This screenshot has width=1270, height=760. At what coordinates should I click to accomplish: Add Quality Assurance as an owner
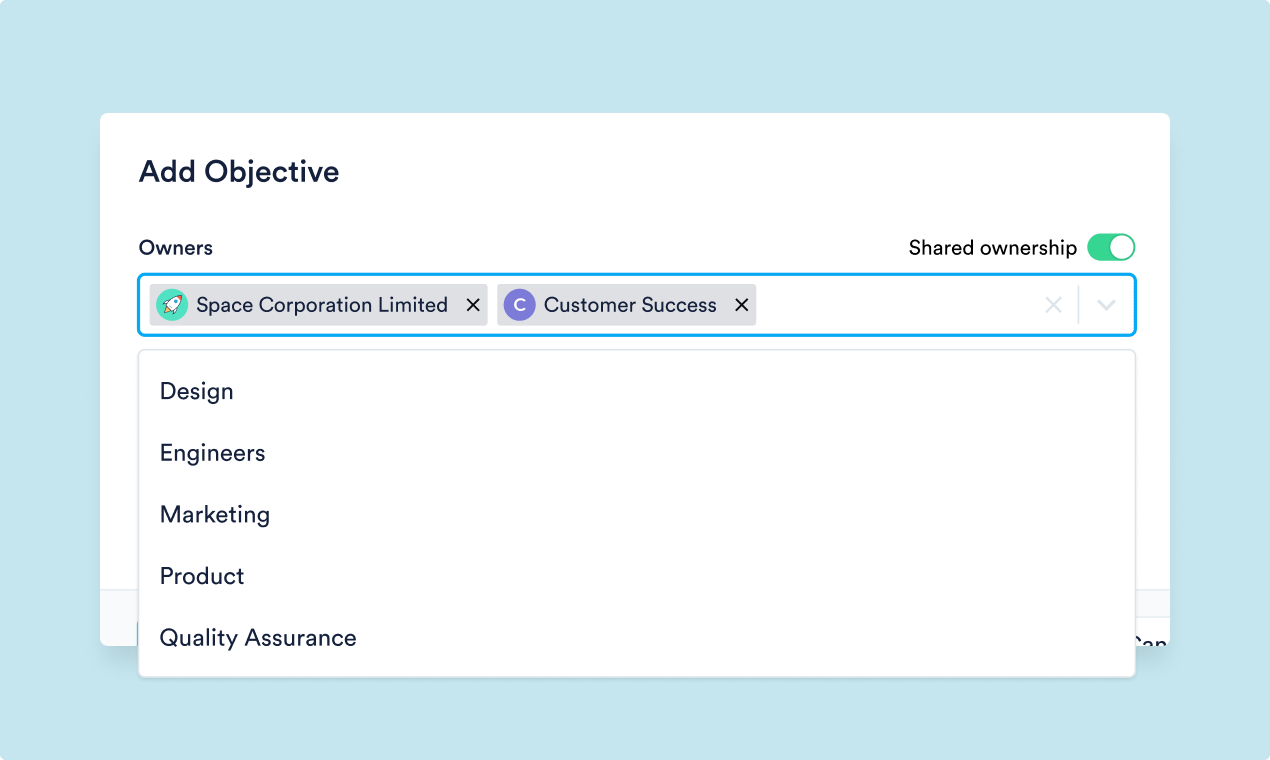[x=257, y=638]
